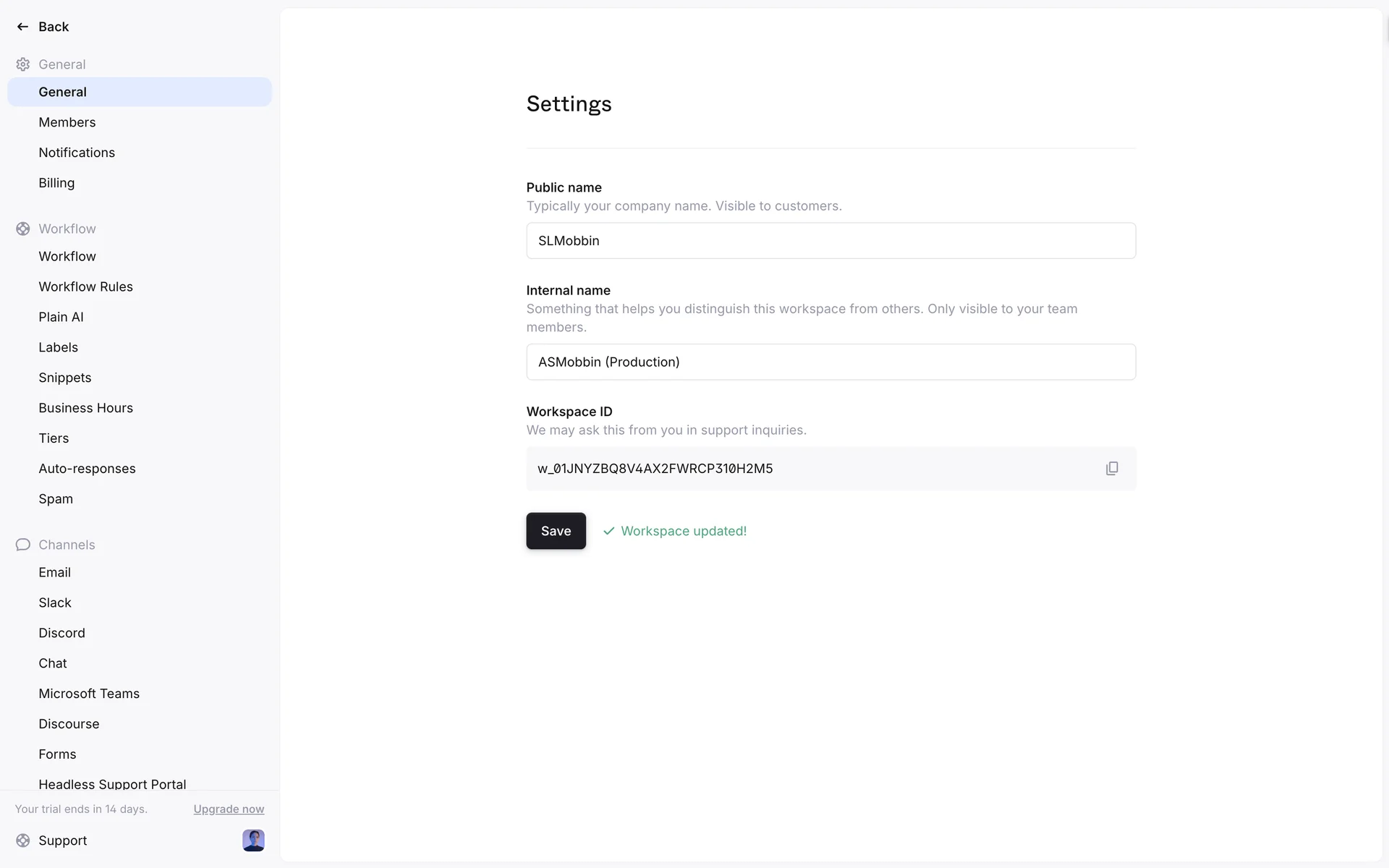Click the Channels speech bubble icon

coord(22,545)
